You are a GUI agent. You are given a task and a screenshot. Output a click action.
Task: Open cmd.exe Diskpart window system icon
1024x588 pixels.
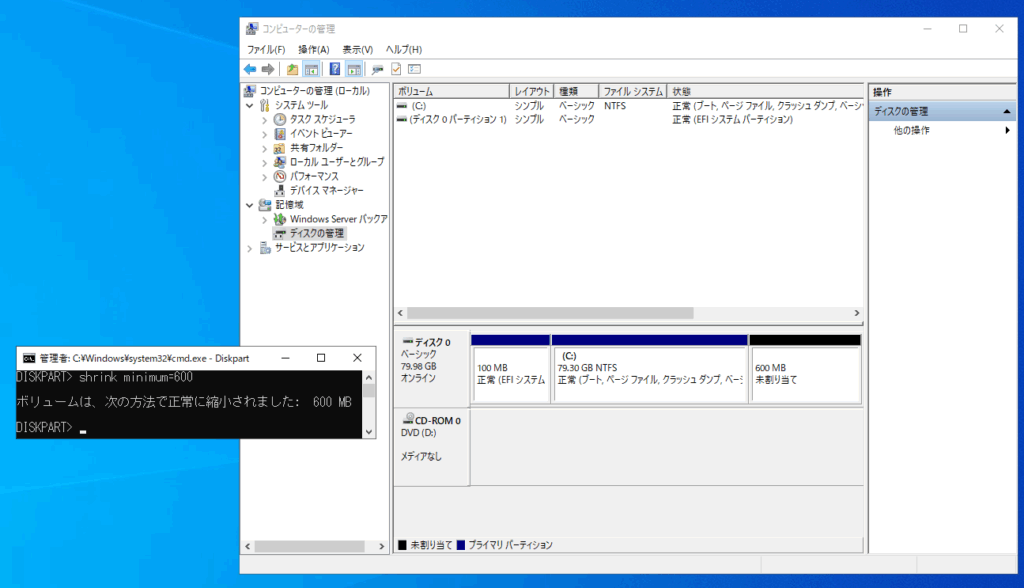(x=29, y=358)
